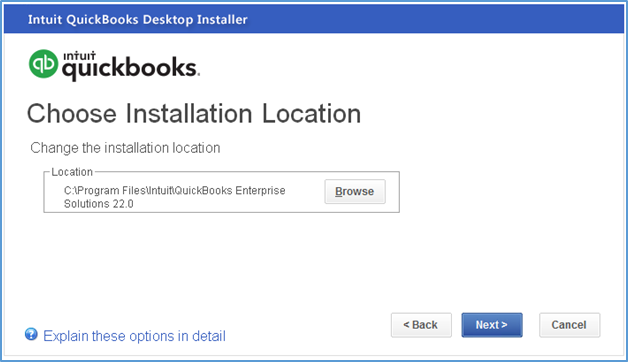Image resolution: width=628 pixels, height=362 pixels.
Task: Click the Intuit QuickBooks Desktop Installer title
Action: click(138, 20)
